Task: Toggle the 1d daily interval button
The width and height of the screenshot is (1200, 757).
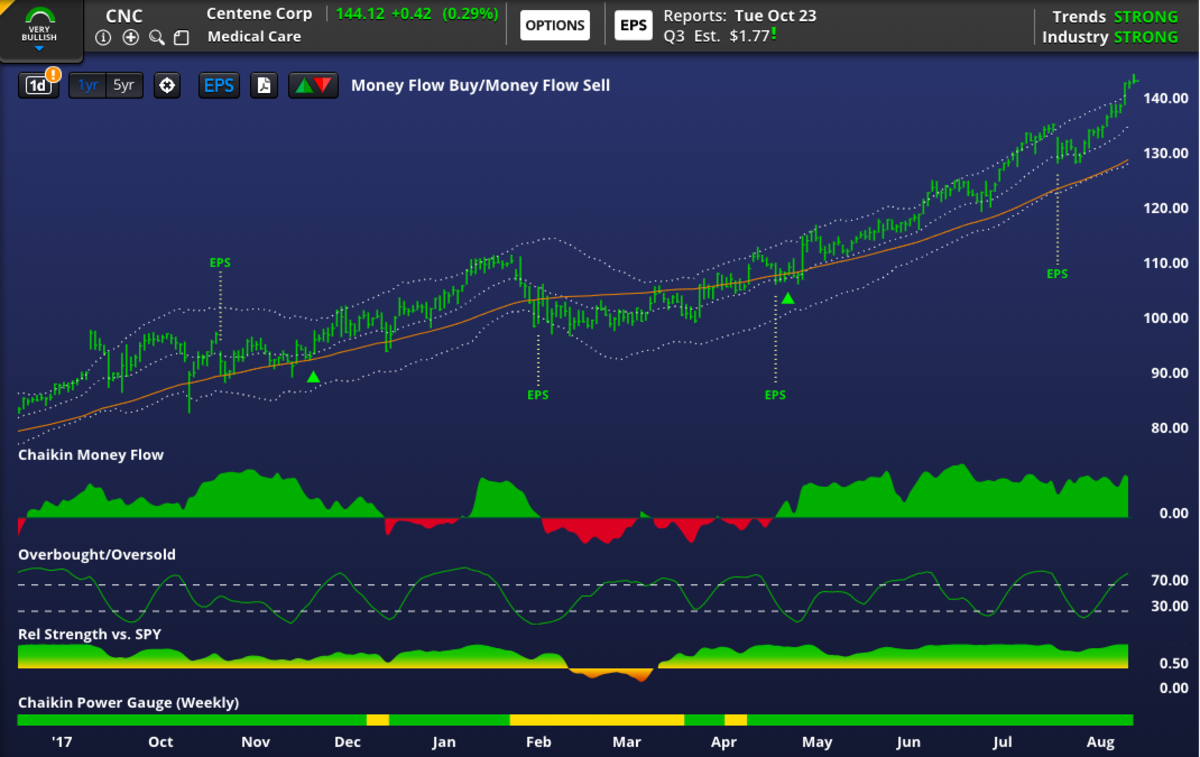Action: 38,85
